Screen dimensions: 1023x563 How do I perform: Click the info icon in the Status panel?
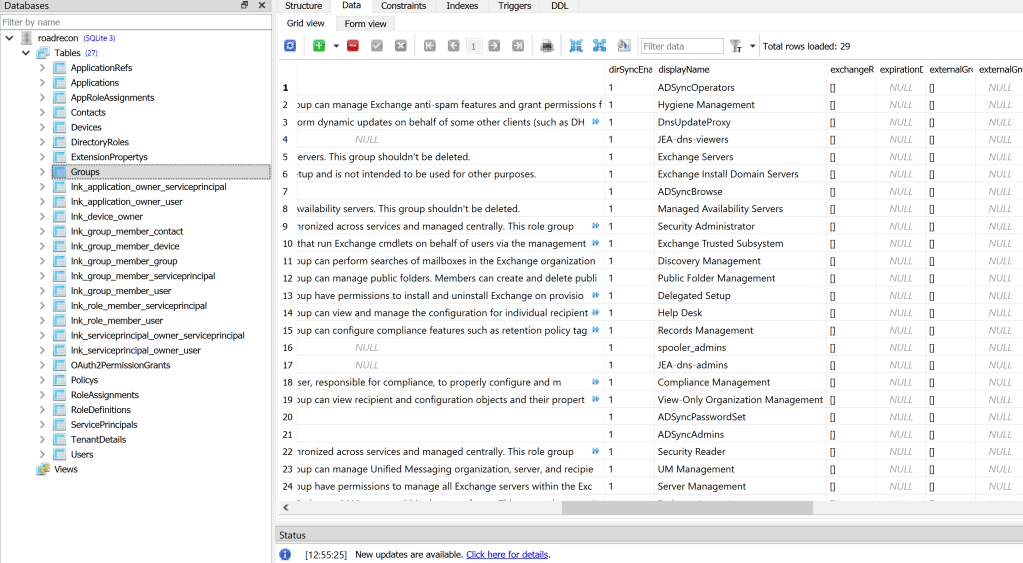(x=285, y=554)
